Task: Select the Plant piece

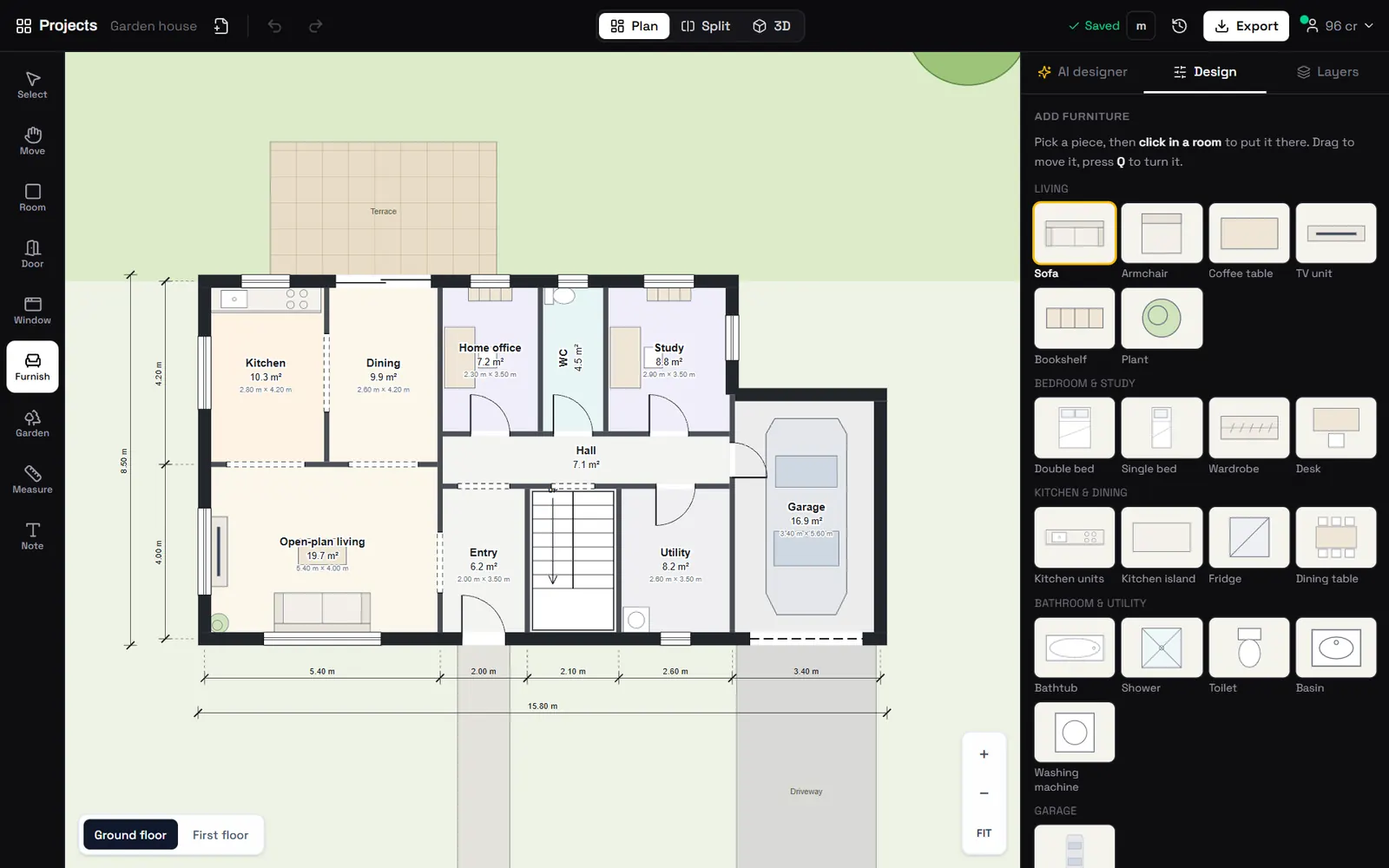Action: pos(1162,318)
